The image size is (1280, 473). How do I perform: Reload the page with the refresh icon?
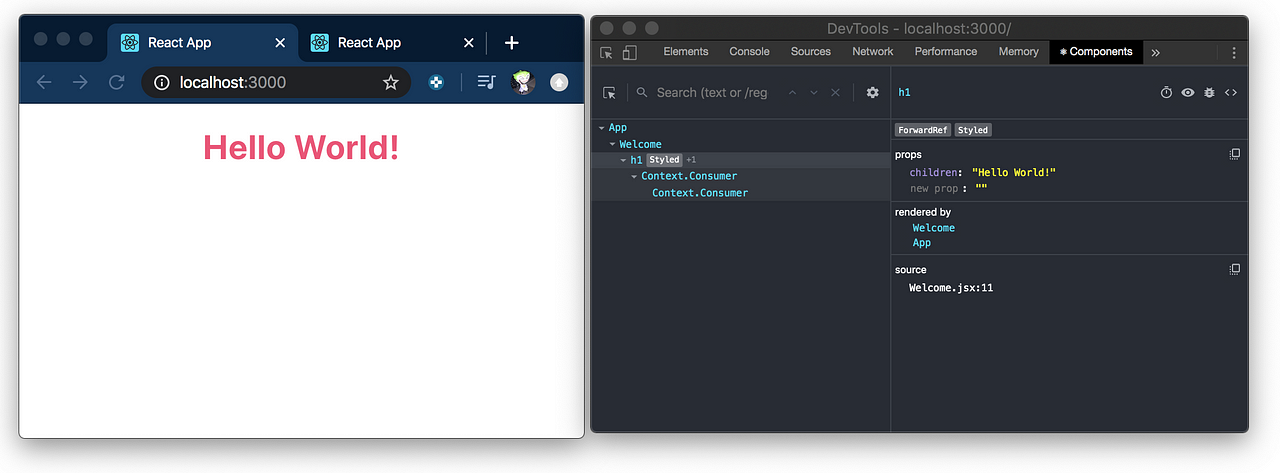[x=116, y=82]
